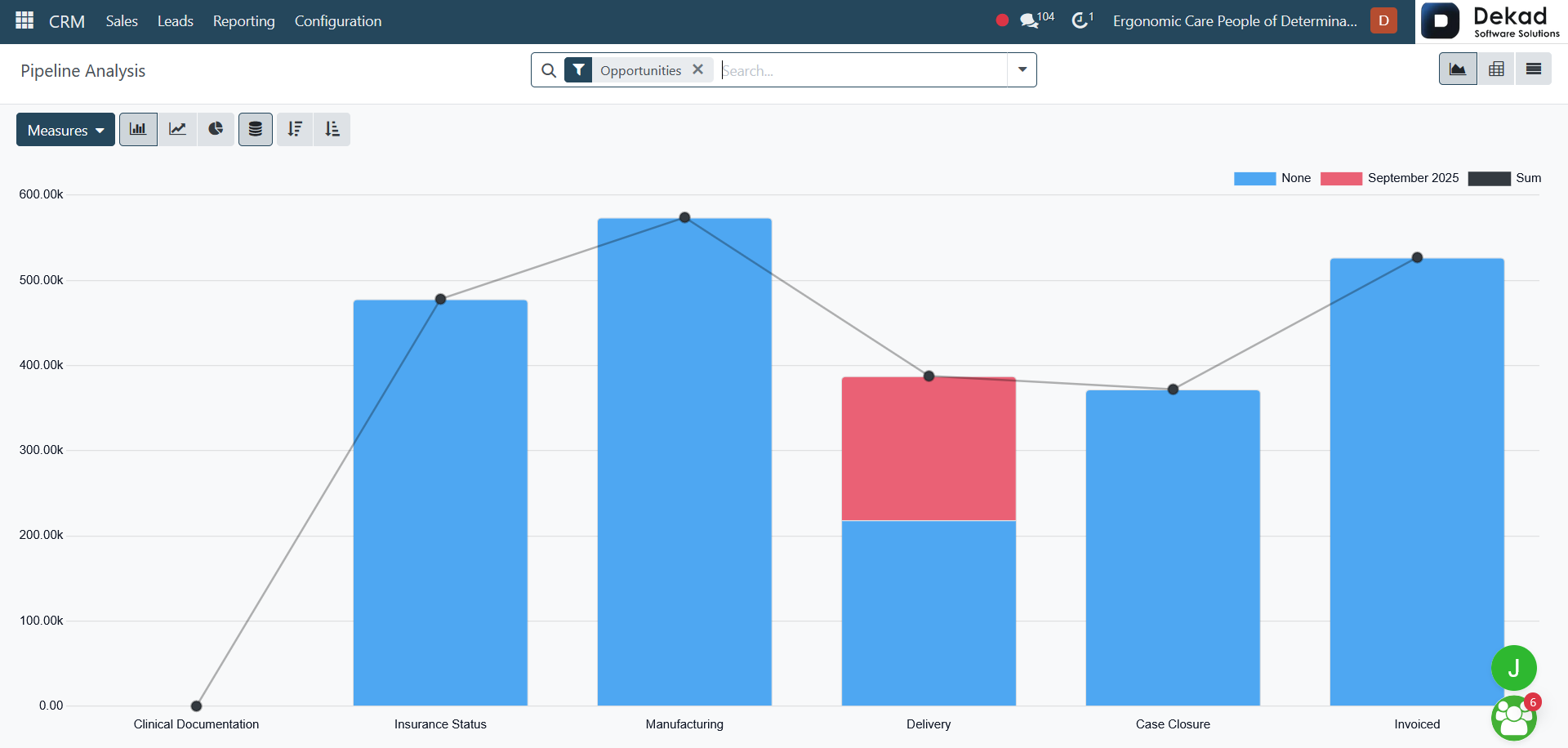The image size is (1568, 748).
Task: Open the Measures dropdown
Action: pyautogui.click(x=65, y=130)
